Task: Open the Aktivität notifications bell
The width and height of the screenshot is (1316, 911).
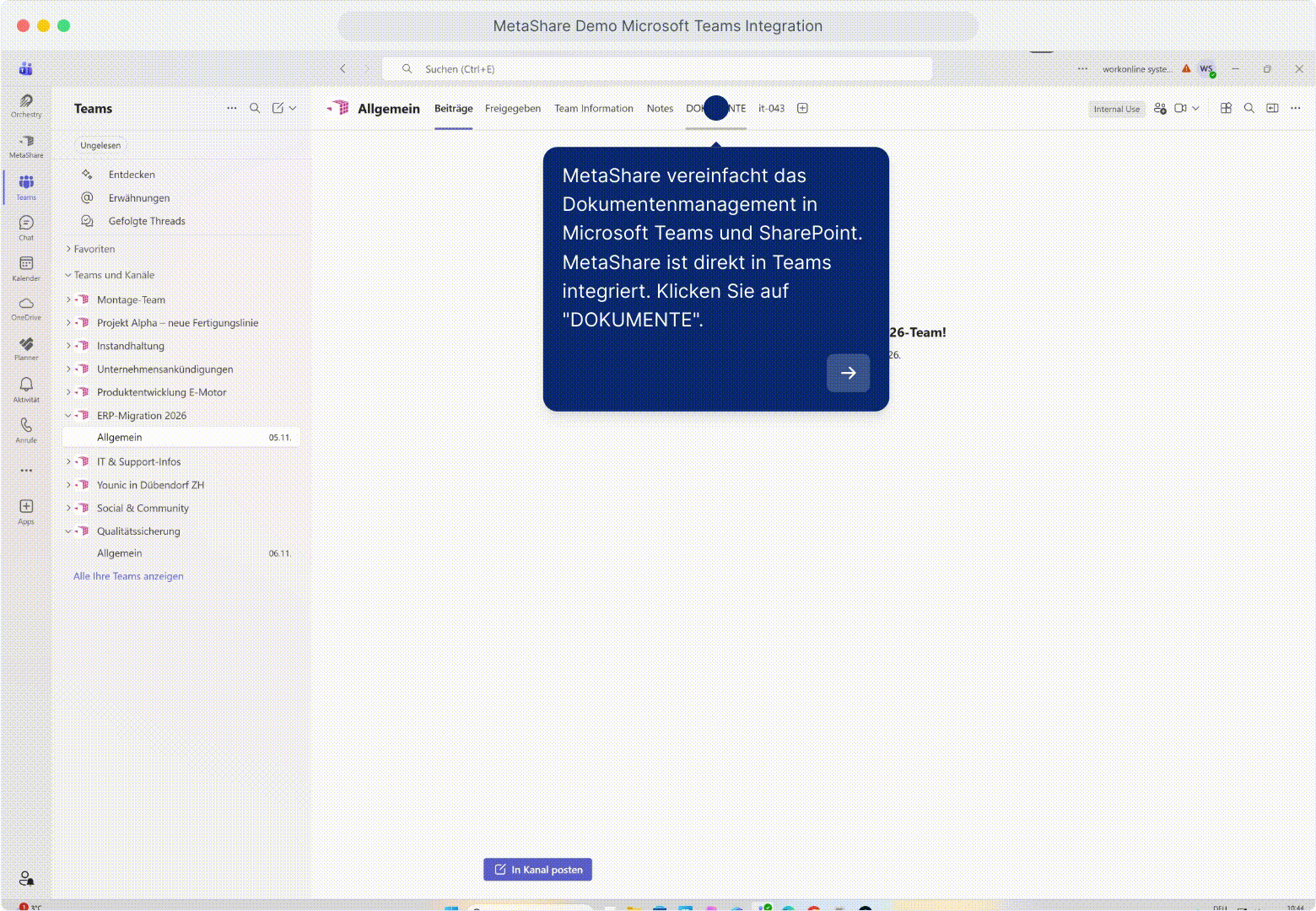Action: point(26,389)
